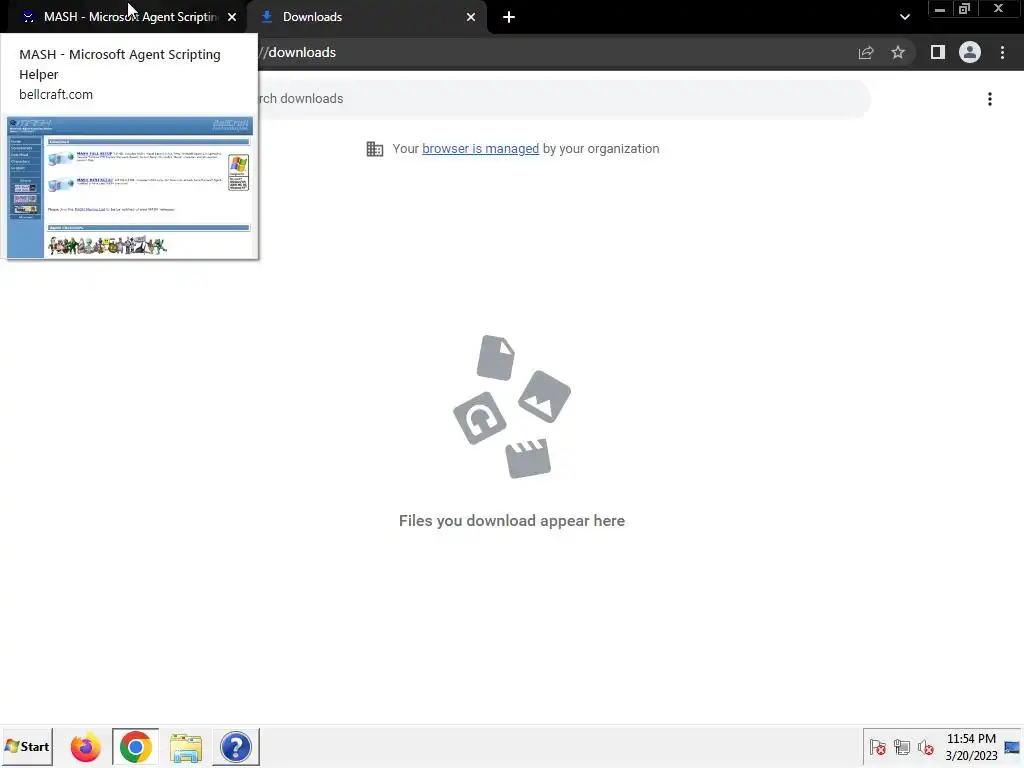Image resolution: width=1024 pixels, height=768 pixels.
Task: Open the Chrome main menu
Action: click(x=1002, y=52)
